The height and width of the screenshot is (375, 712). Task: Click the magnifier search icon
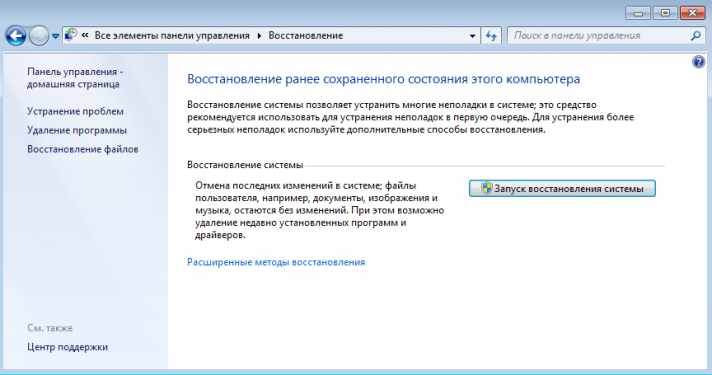[x=696, y=35]
